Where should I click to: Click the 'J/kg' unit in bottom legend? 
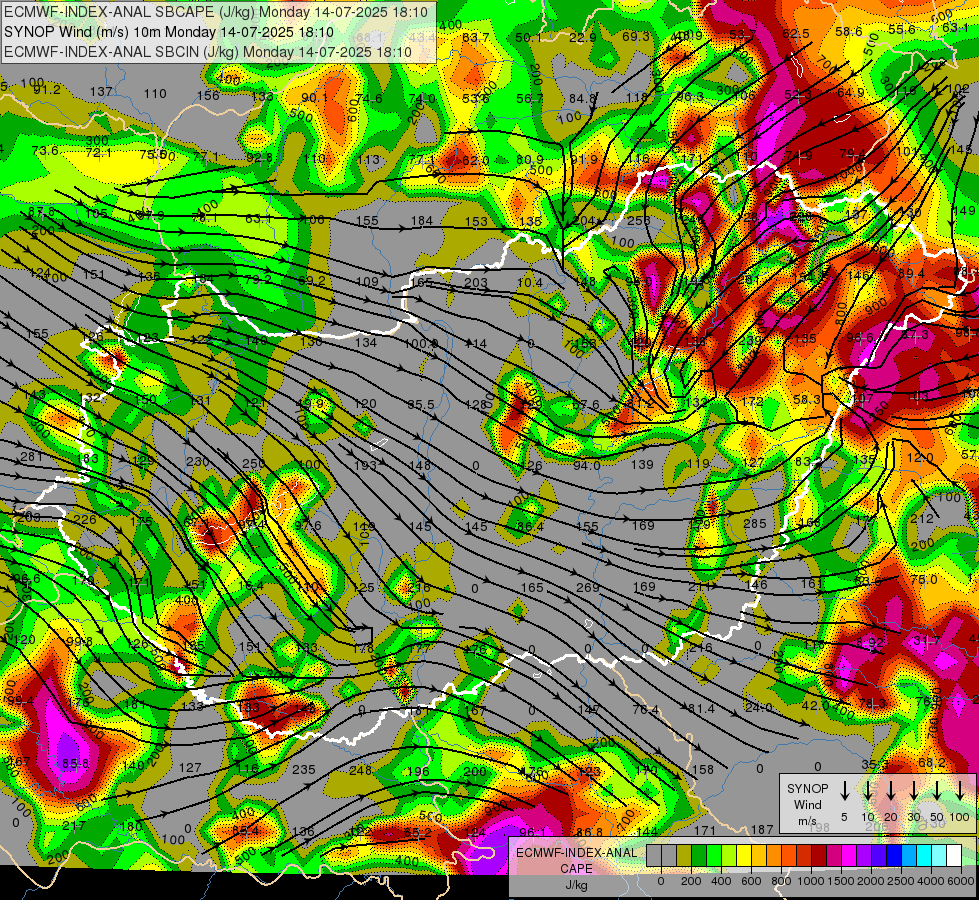(x=576, y=885)
